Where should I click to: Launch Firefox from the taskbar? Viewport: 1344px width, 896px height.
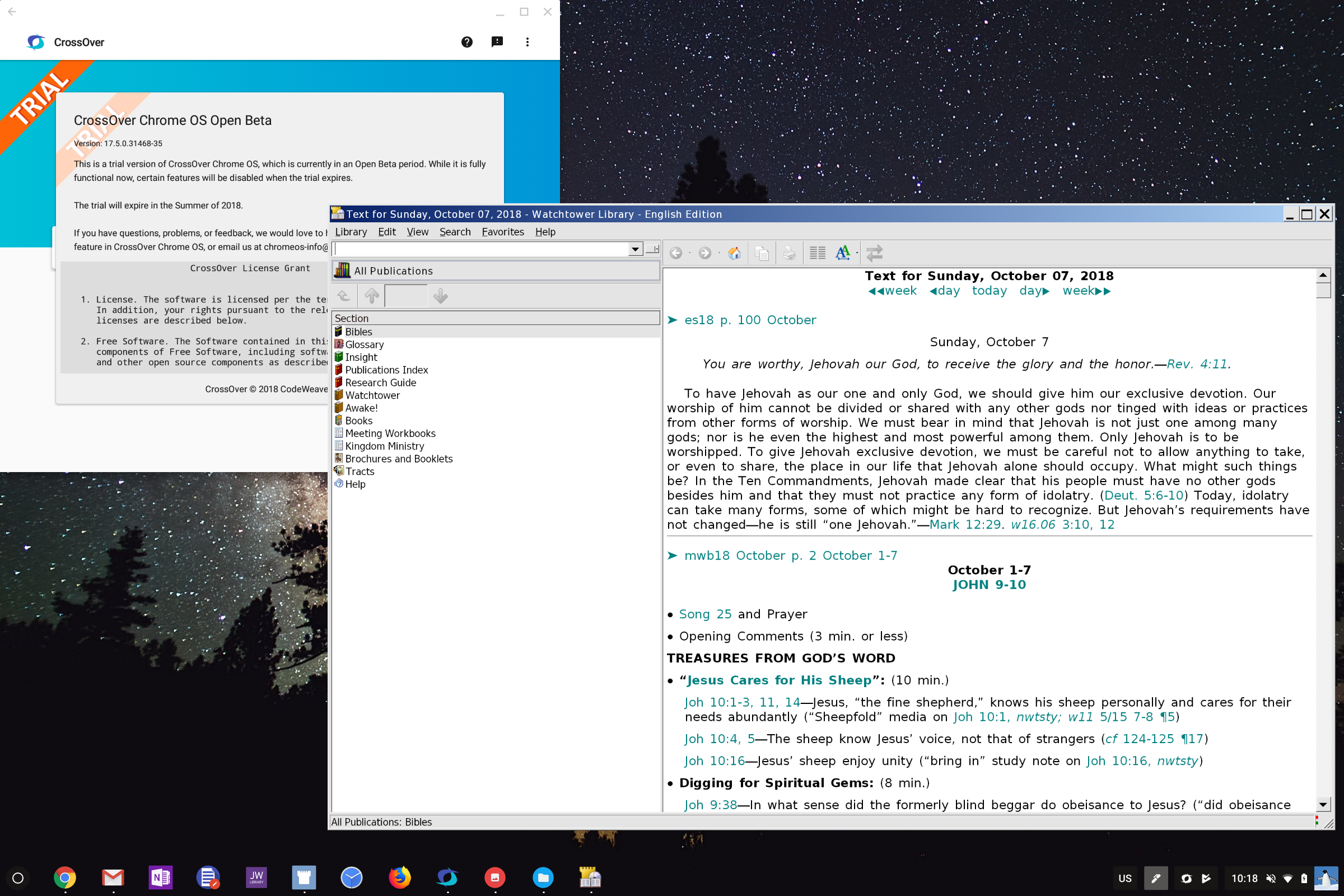click(399, 878)
